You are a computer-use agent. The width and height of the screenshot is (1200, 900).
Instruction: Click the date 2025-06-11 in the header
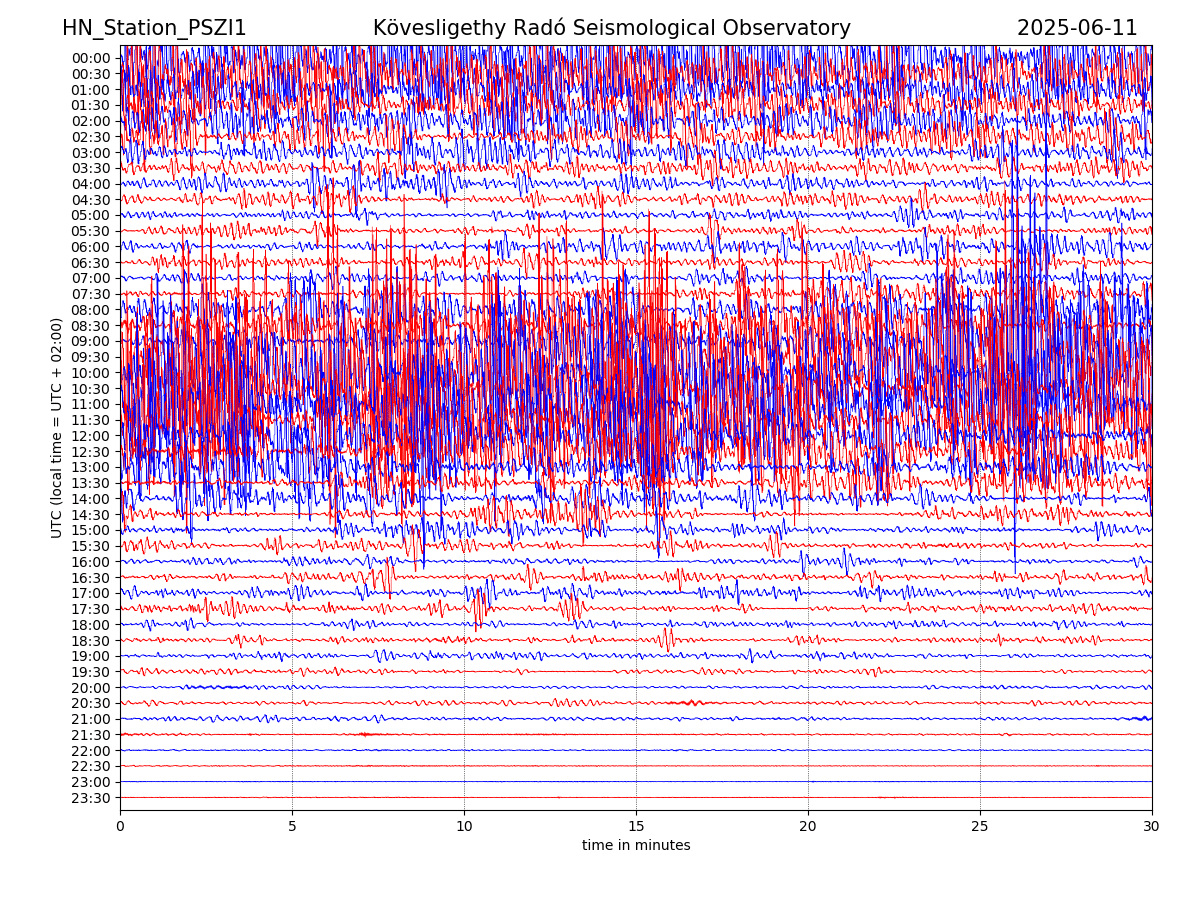[1077, 28]
